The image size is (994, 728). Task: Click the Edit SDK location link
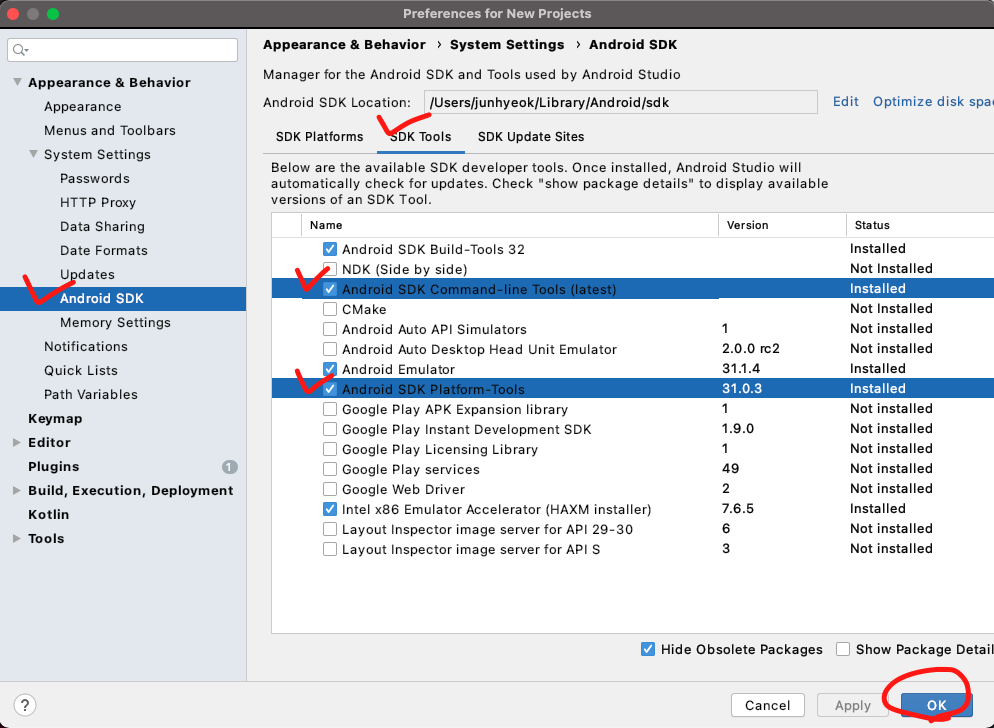[846, 101]
